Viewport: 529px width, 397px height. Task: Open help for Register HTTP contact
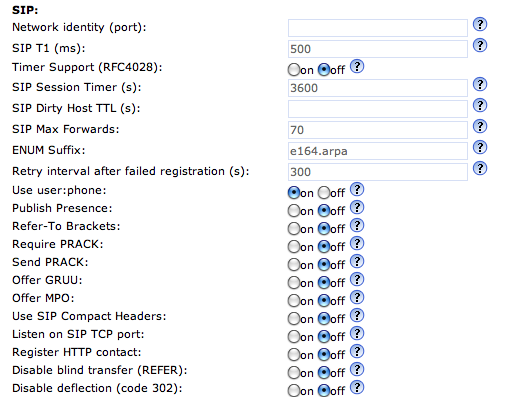coord(357,351)
